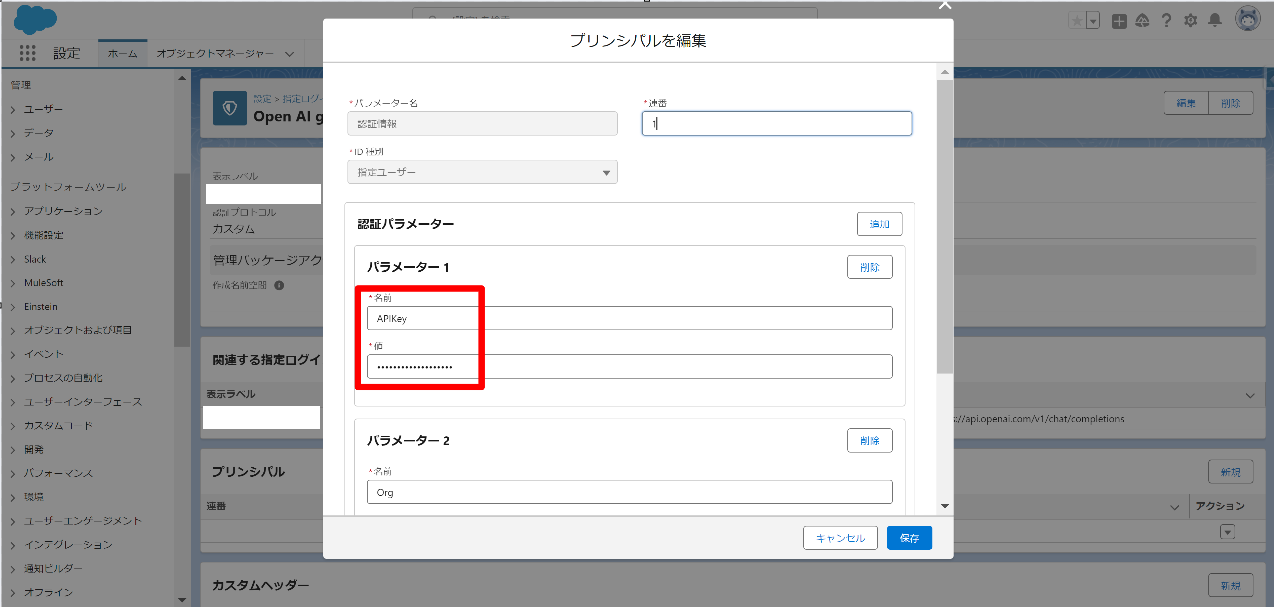The height and width of the screenshot is (607, 1274).
Task: Click 保存 to save the principal
Action: pos(909,538)
